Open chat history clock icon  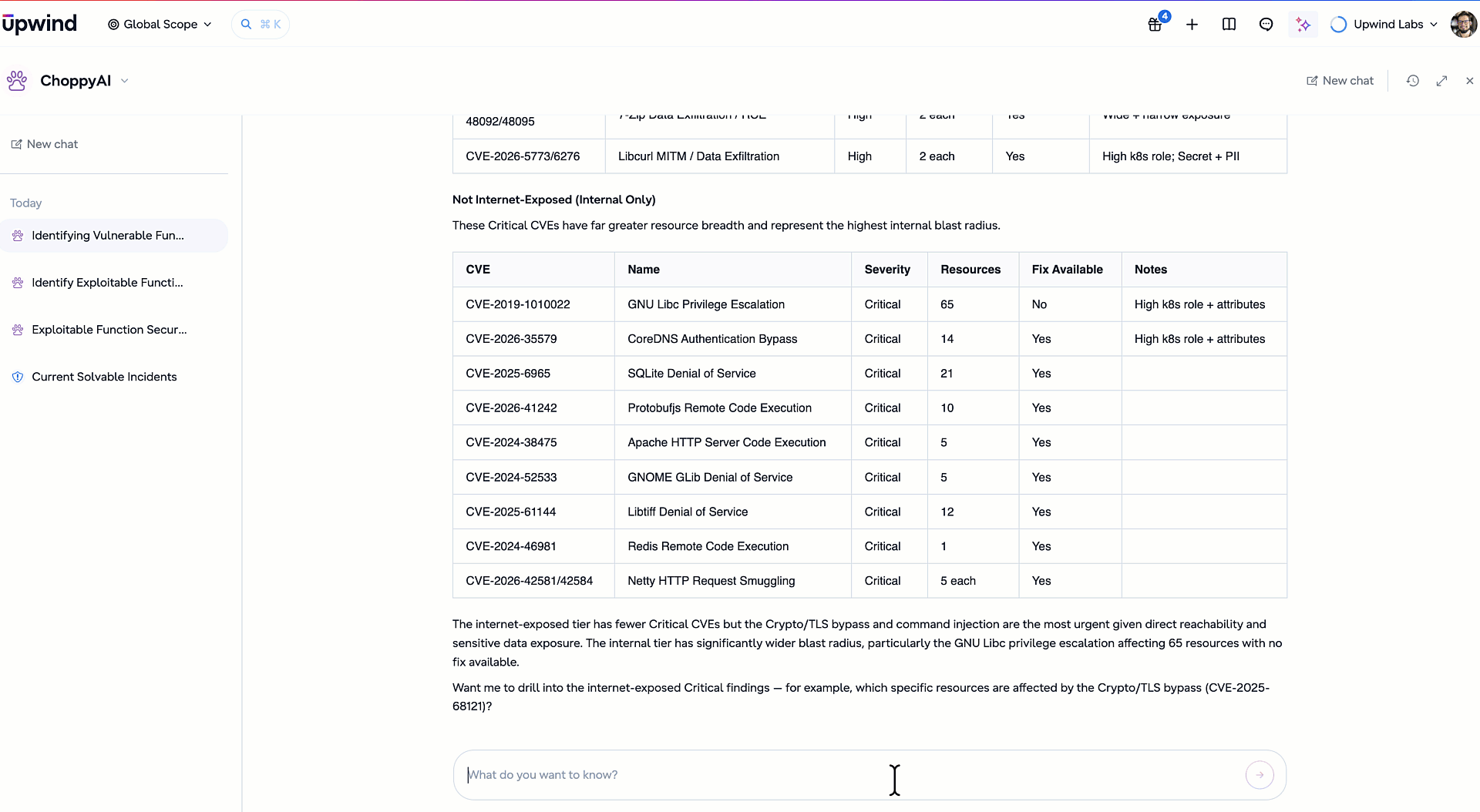point(1412,81)
